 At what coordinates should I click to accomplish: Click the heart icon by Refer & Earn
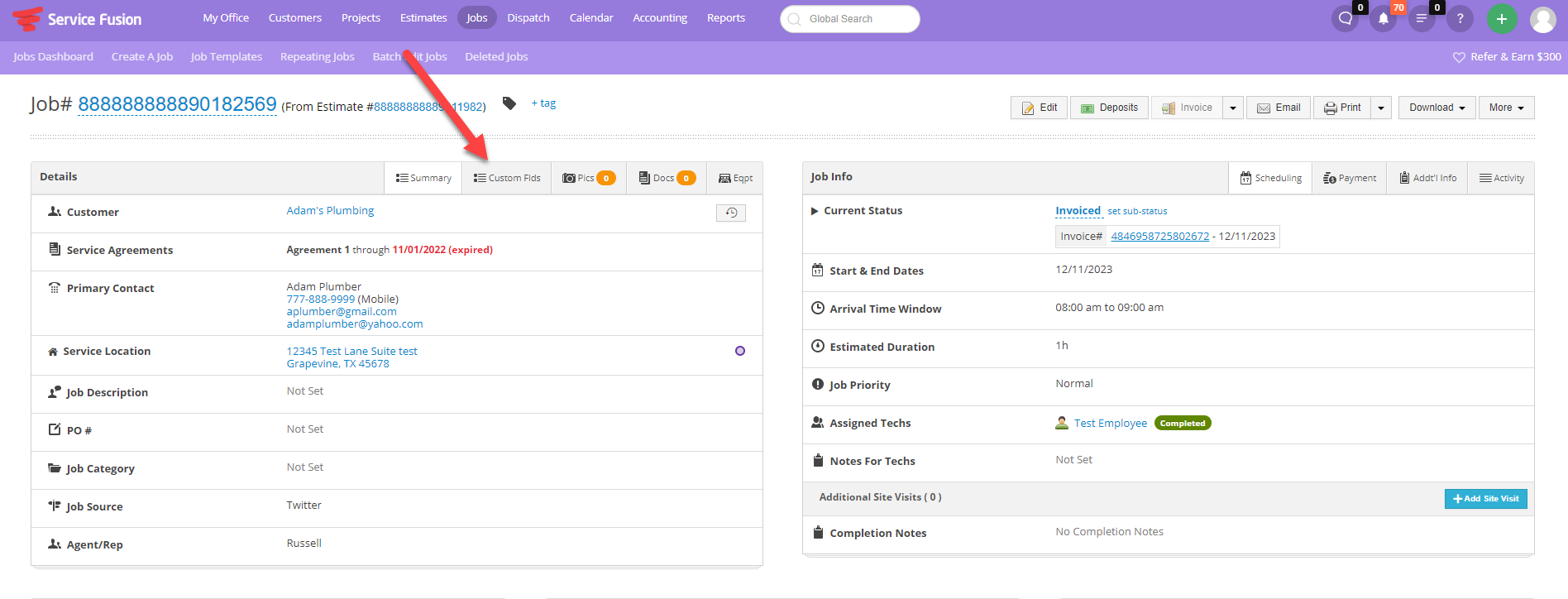click(x=1459, y=57)
